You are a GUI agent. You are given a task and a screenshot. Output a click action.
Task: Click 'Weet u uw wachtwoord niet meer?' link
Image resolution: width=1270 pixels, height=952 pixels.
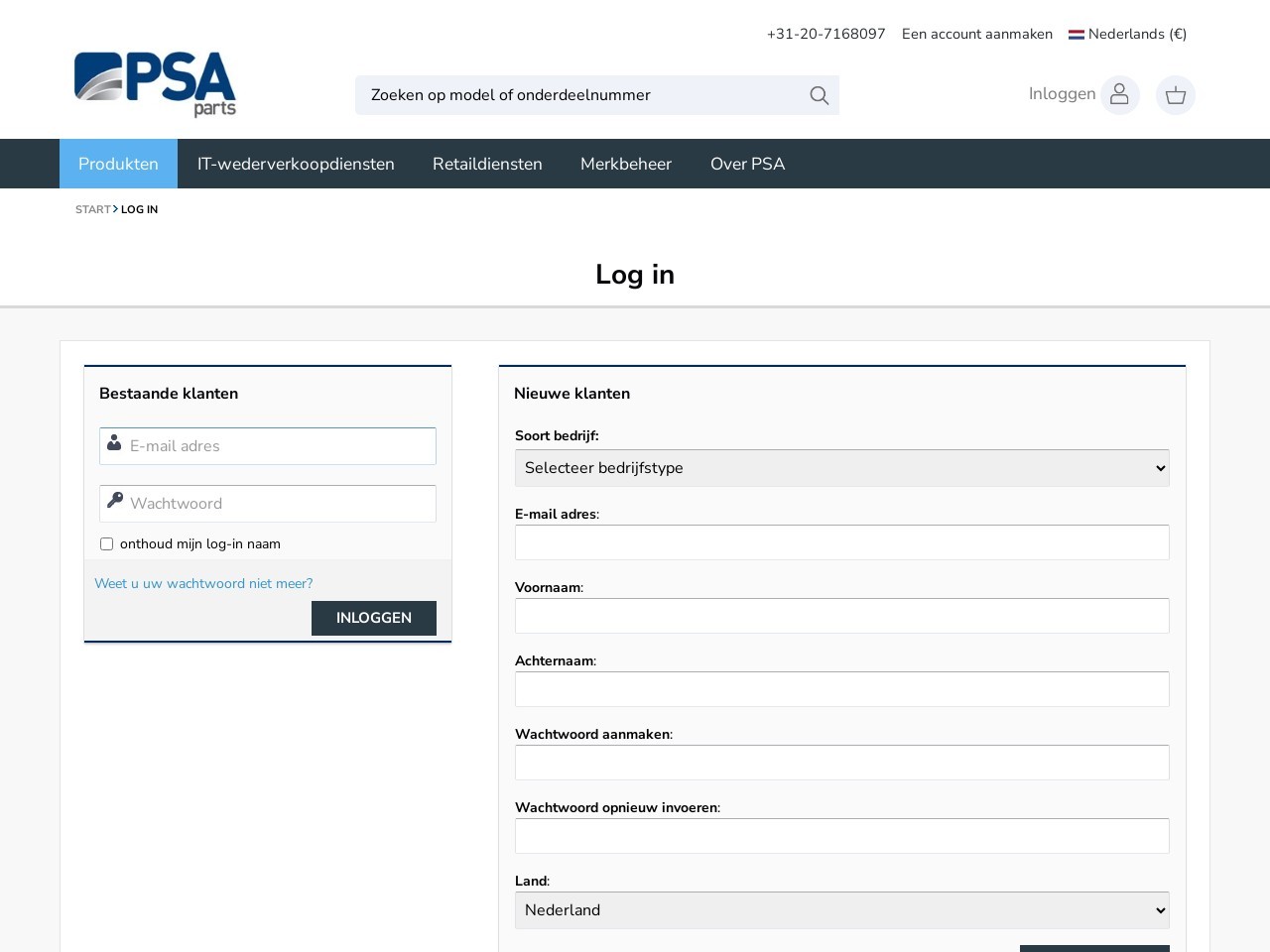pos(203,584)
